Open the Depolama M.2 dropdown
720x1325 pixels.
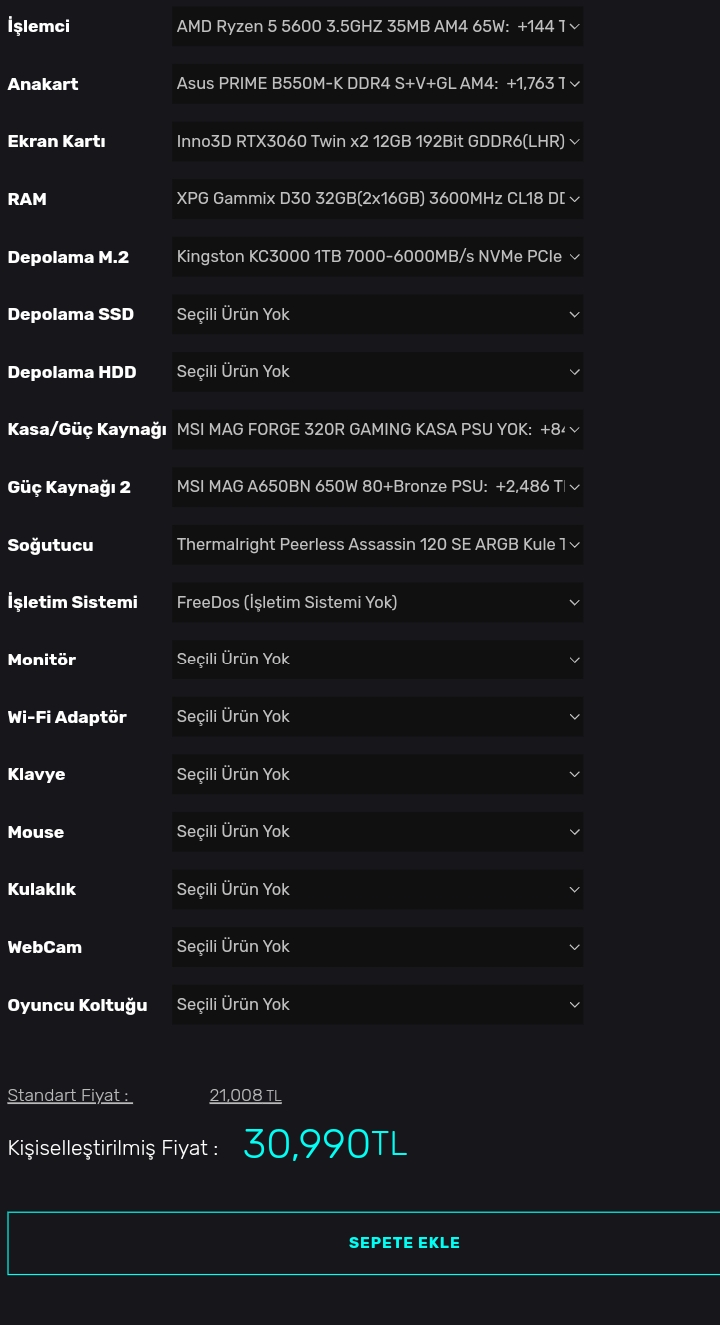[x=377, y=257]
